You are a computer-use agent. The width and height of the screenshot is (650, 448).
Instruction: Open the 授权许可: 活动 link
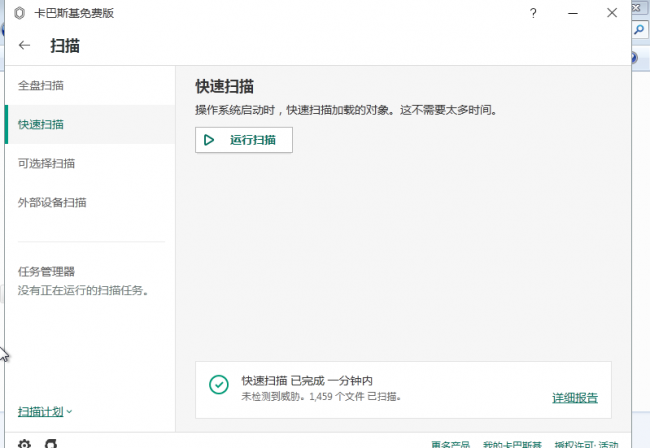(x=586, y=444)
